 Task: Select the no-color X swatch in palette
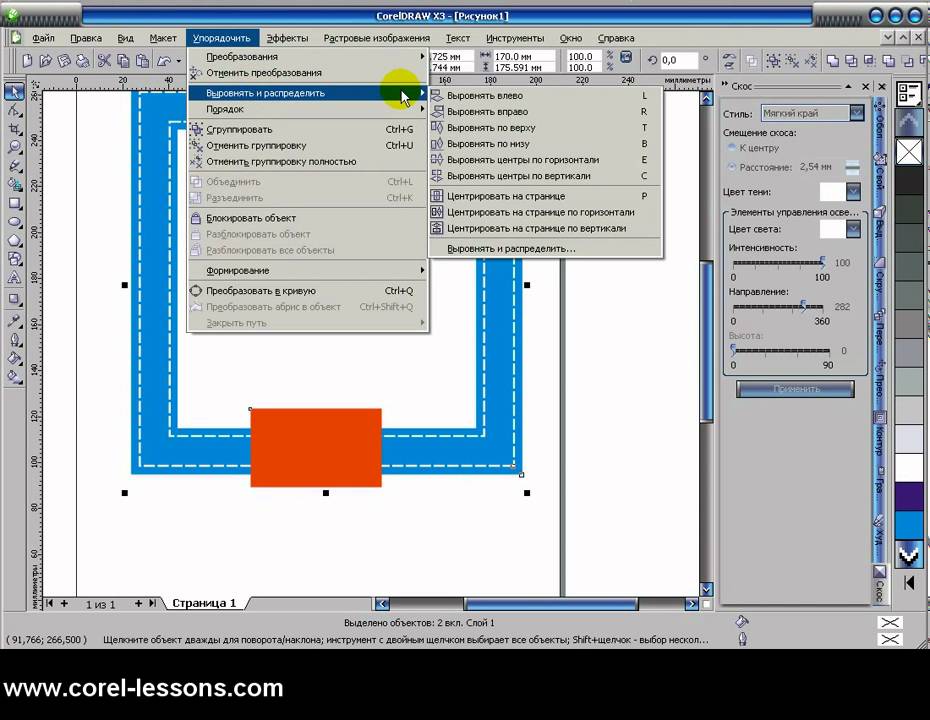909,151
